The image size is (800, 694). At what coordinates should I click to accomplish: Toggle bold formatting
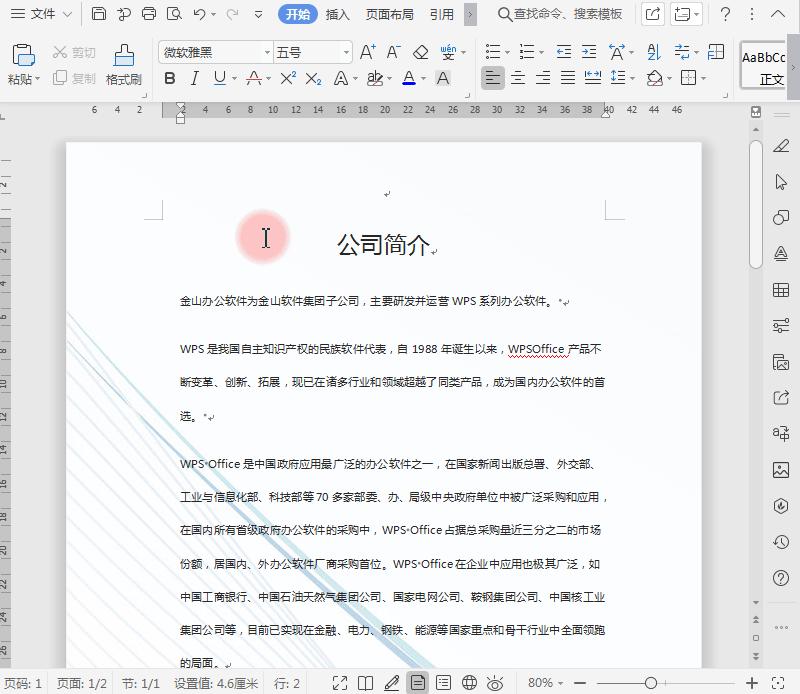point(171,78)
